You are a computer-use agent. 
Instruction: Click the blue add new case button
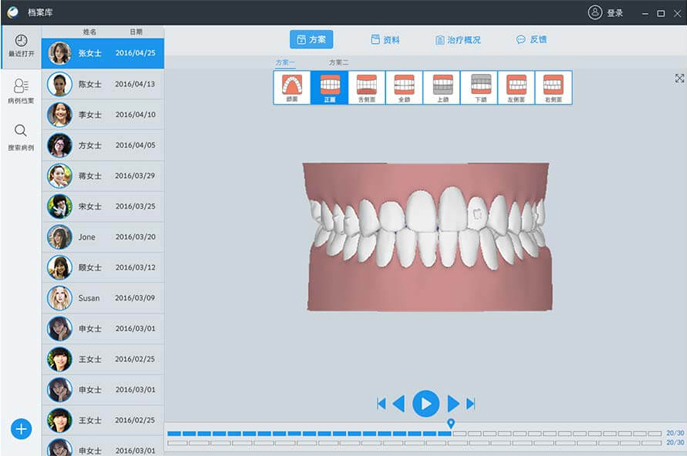[21, 429]
